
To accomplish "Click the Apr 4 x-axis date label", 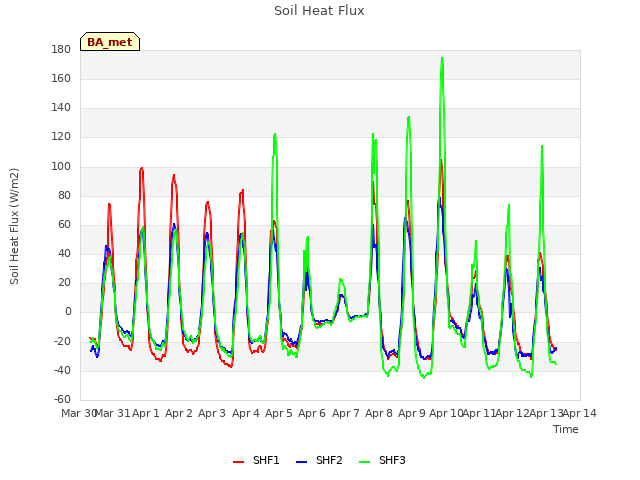I will click(x=246, y=413).
